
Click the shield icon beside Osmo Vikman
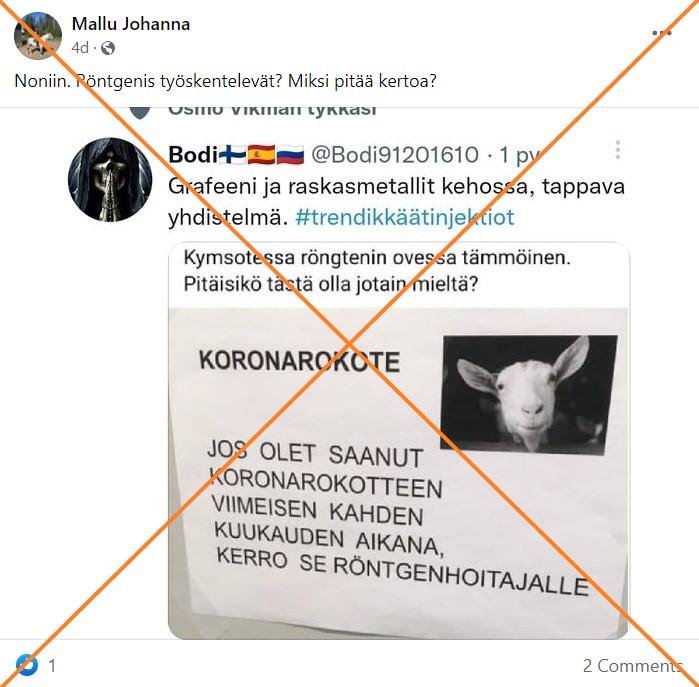pyautogui.click(x=140, y=111)
